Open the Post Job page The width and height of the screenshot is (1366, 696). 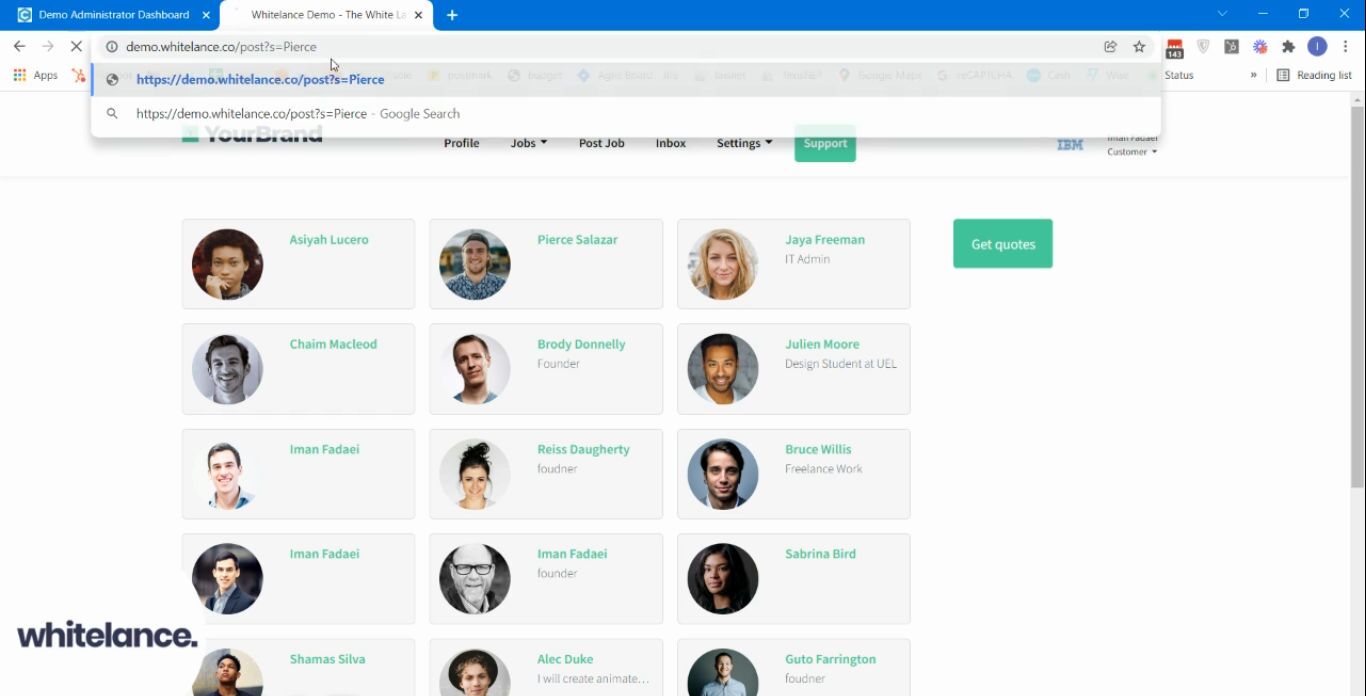(x=602, y=143)
